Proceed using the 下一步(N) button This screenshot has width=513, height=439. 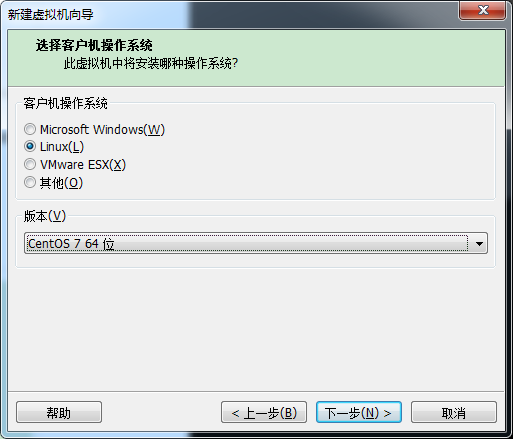click(x=359, y=413)
